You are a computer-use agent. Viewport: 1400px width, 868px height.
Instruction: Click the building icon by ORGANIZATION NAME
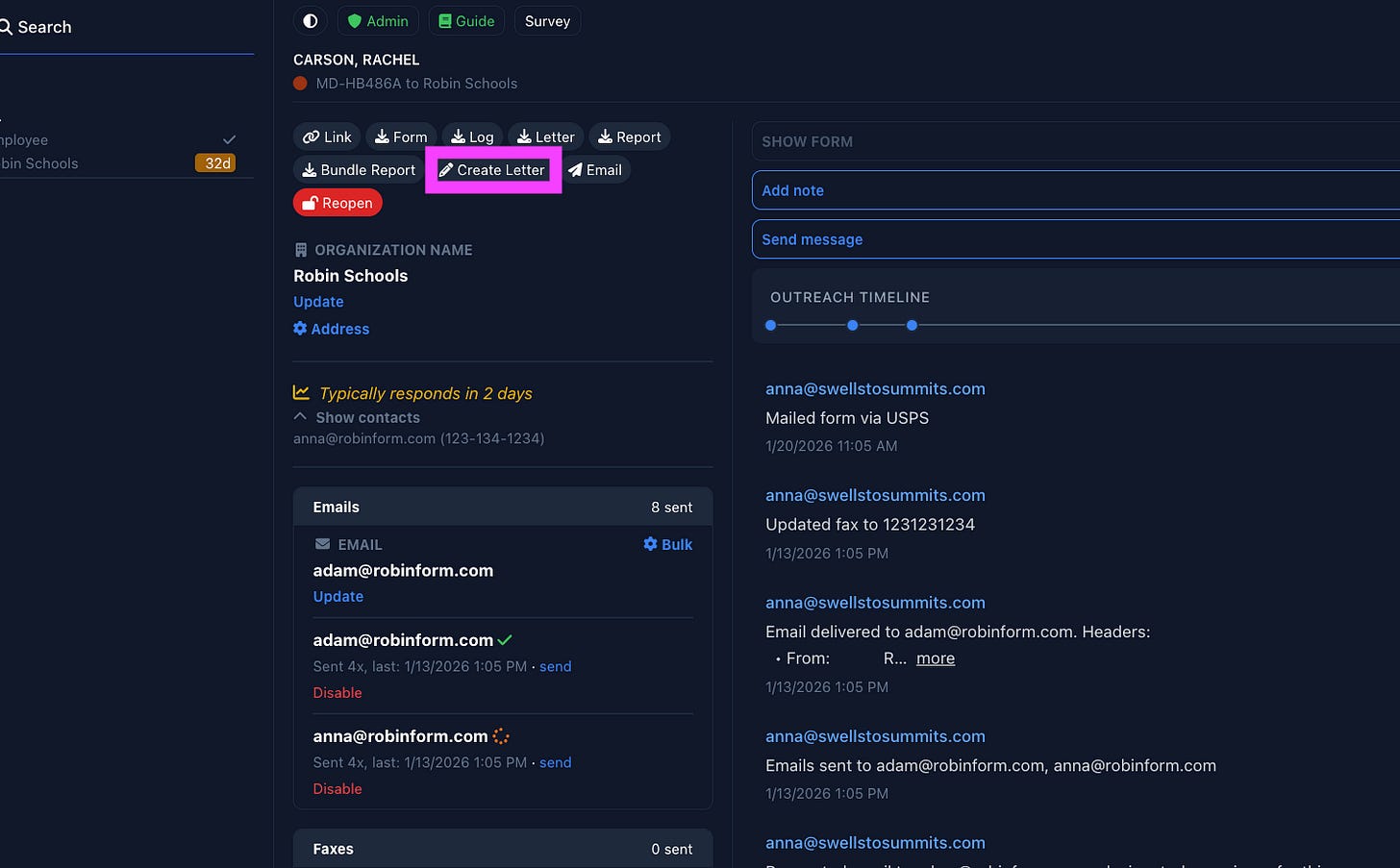[300, 250]
